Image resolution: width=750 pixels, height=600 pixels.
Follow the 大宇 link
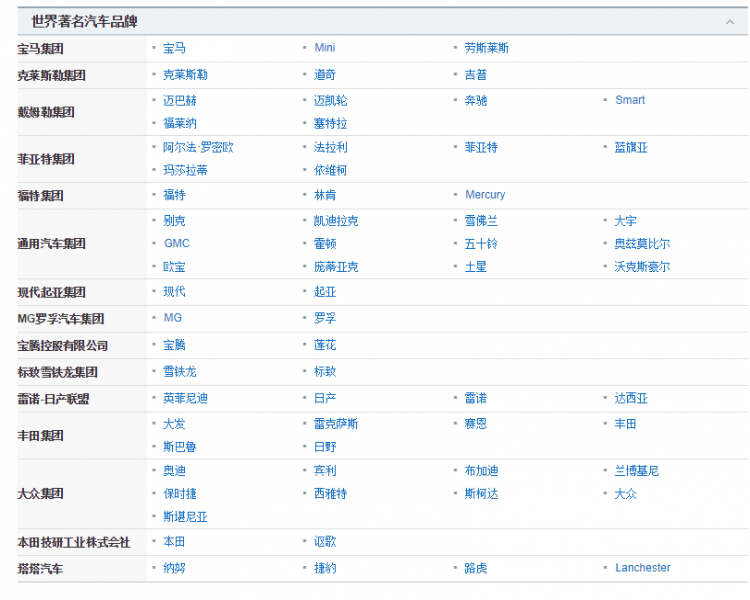point(626,221)
